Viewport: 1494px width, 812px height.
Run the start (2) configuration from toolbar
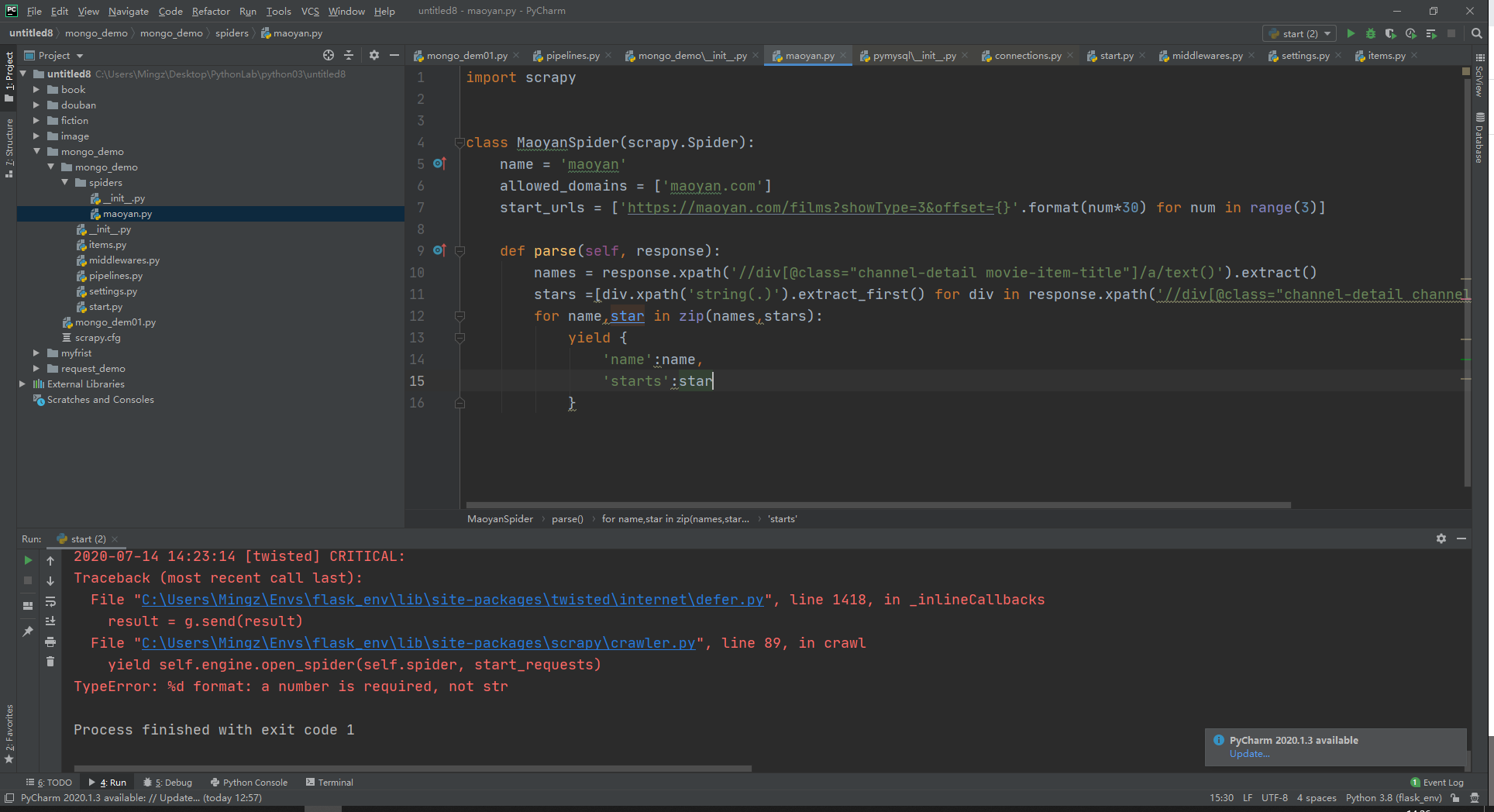point(1351,33)
